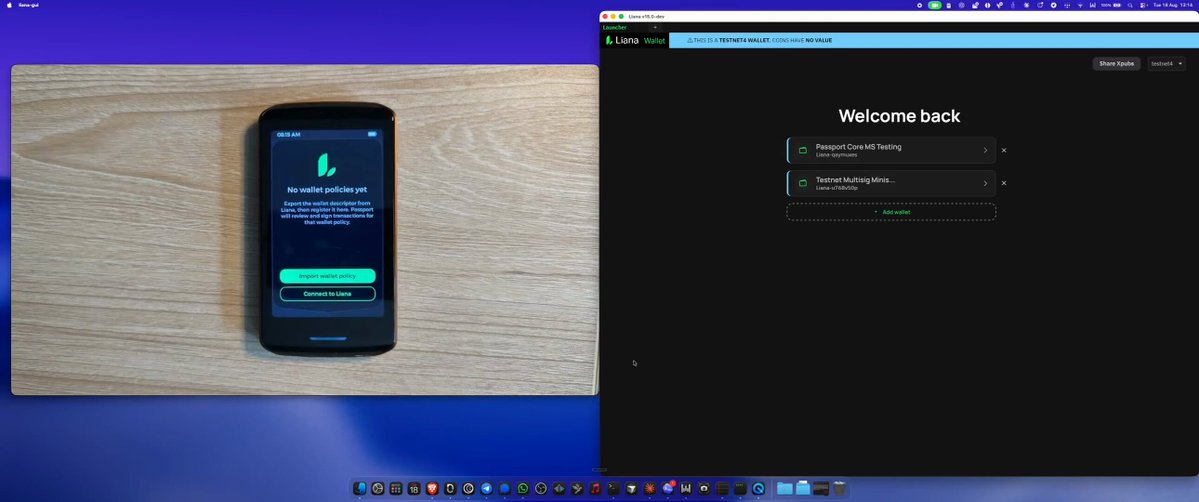This screenshot has width=1199, height=502.
Task: Open WhatsApp from the Dock
Action: pos(523,488)
